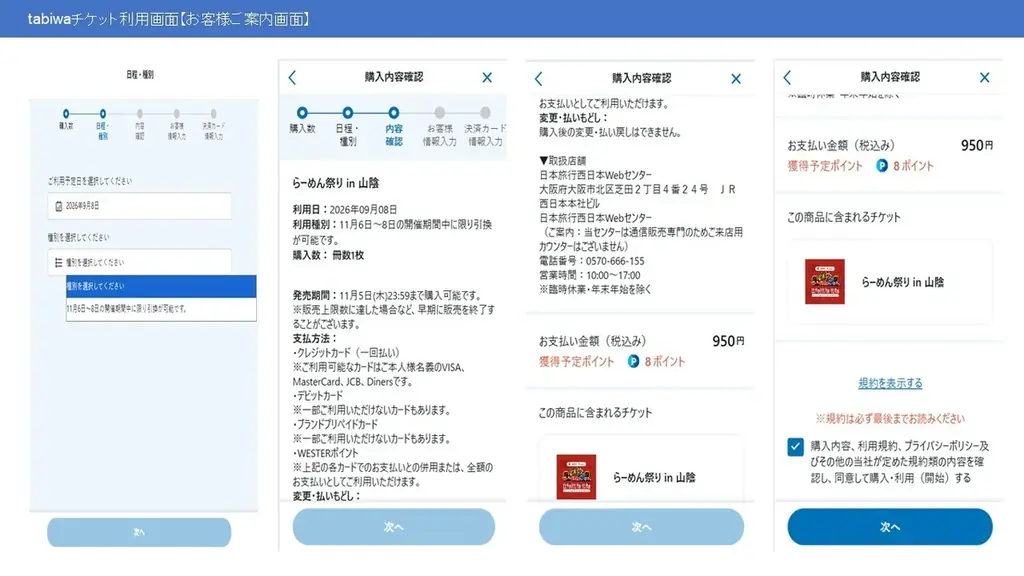1024x576 pixels.
Task: Click the 営業時間：10:00～17:00 line
Action: [x=590, y=276]
